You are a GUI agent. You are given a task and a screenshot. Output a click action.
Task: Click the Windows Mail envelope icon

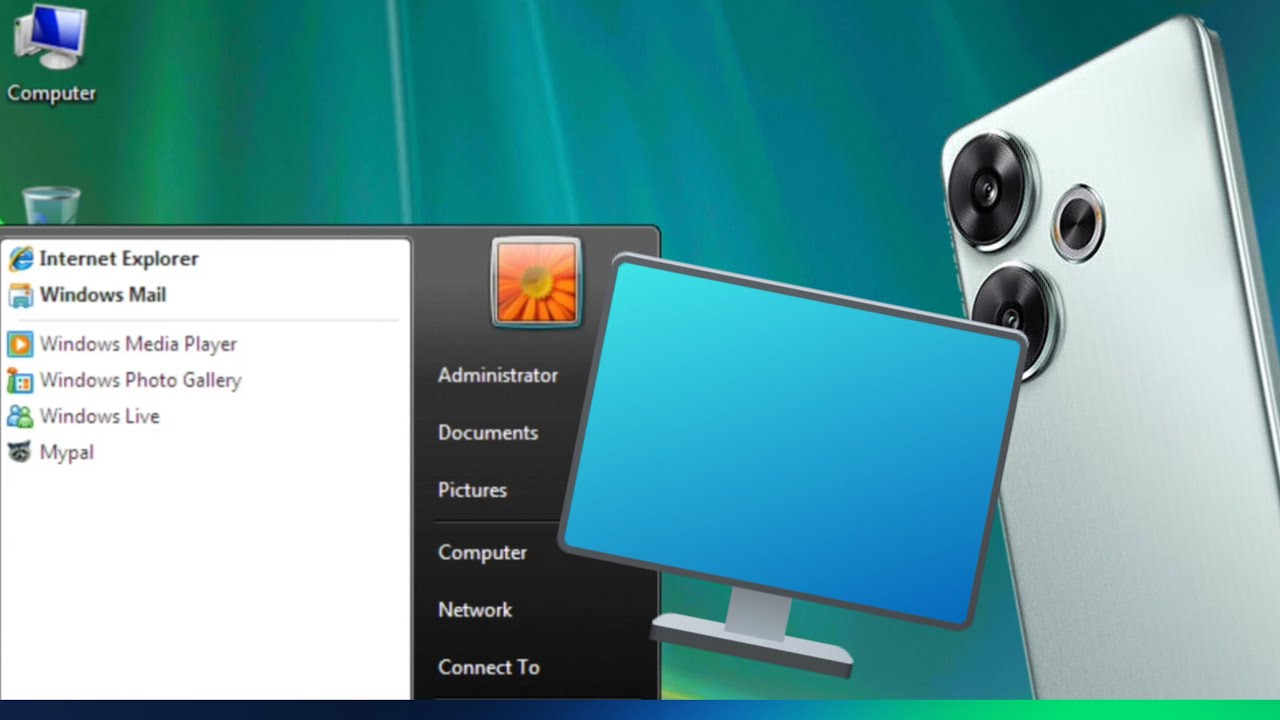20,296
